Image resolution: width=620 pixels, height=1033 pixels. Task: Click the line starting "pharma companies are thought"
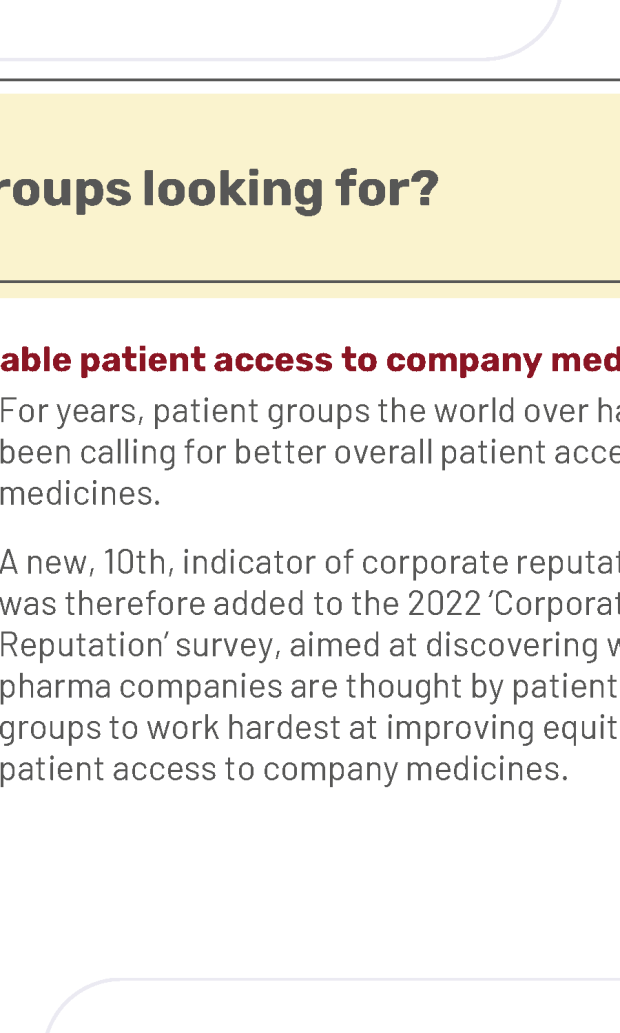(310, 686)
